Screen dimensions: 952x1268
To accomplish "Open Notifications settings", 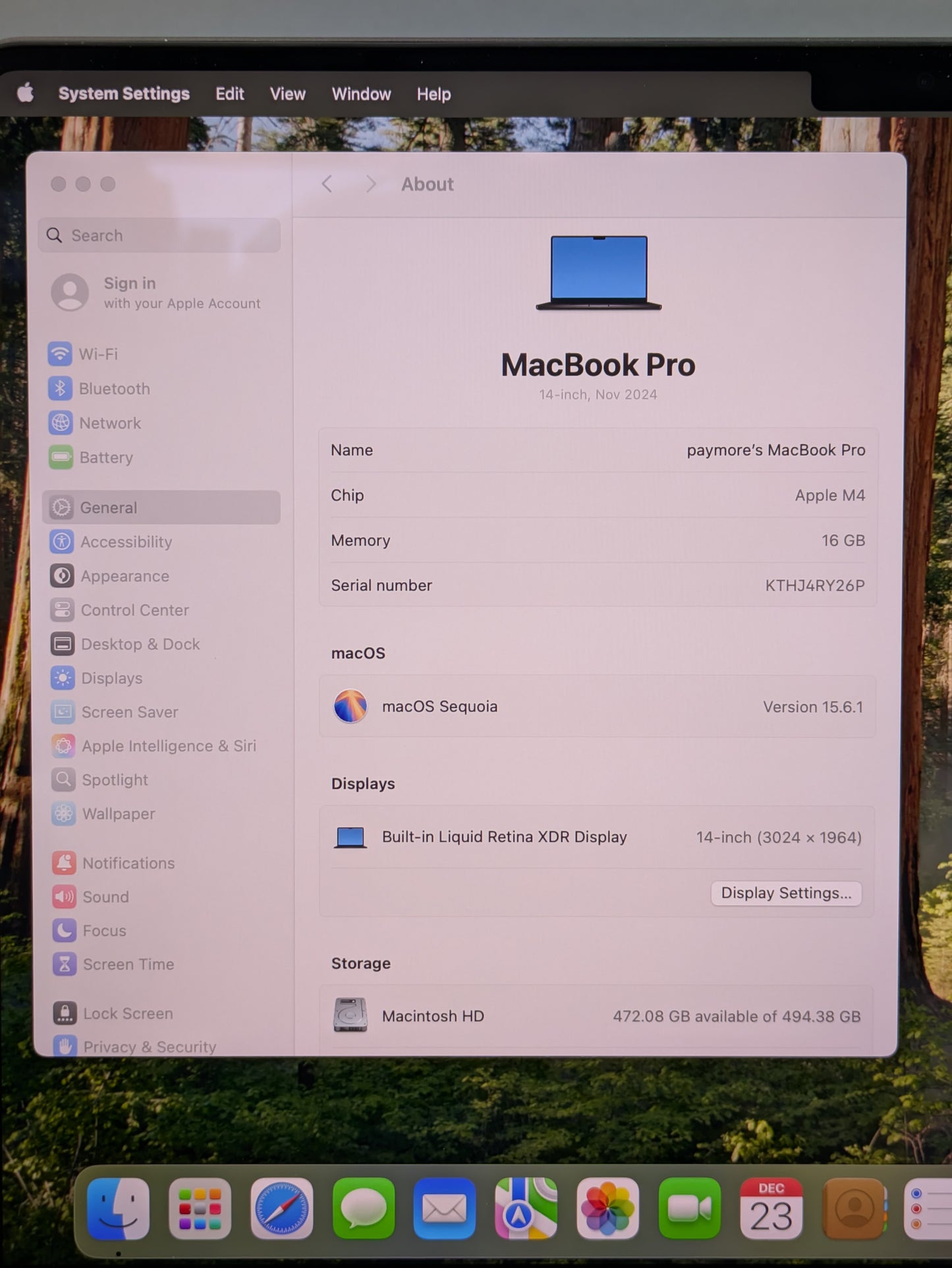I will tap(128, 863).
